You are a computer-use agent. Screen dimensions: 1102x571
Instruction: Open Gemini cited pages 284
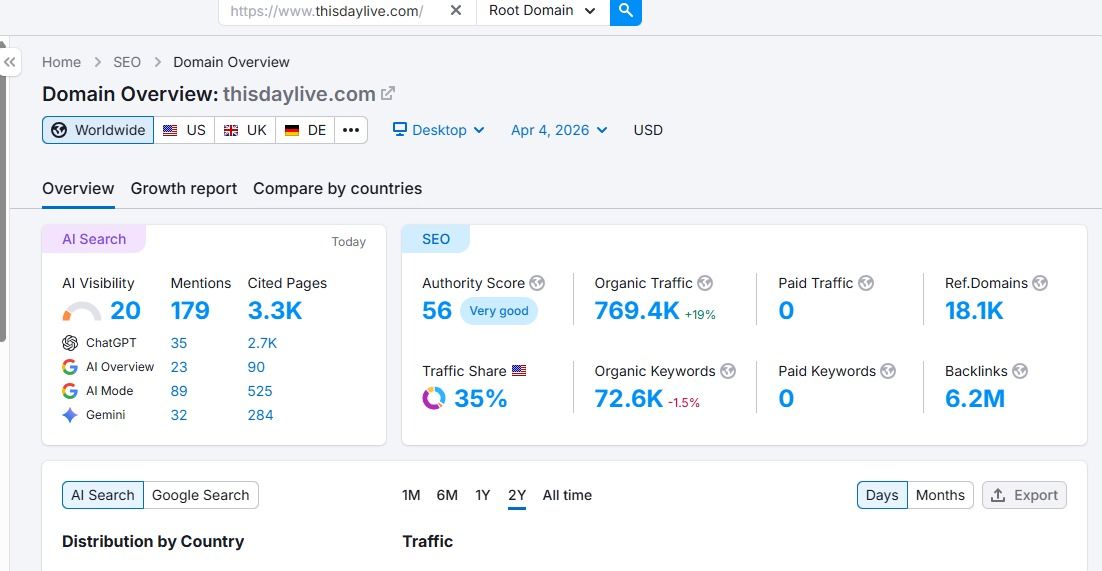[x=260, y=415]
